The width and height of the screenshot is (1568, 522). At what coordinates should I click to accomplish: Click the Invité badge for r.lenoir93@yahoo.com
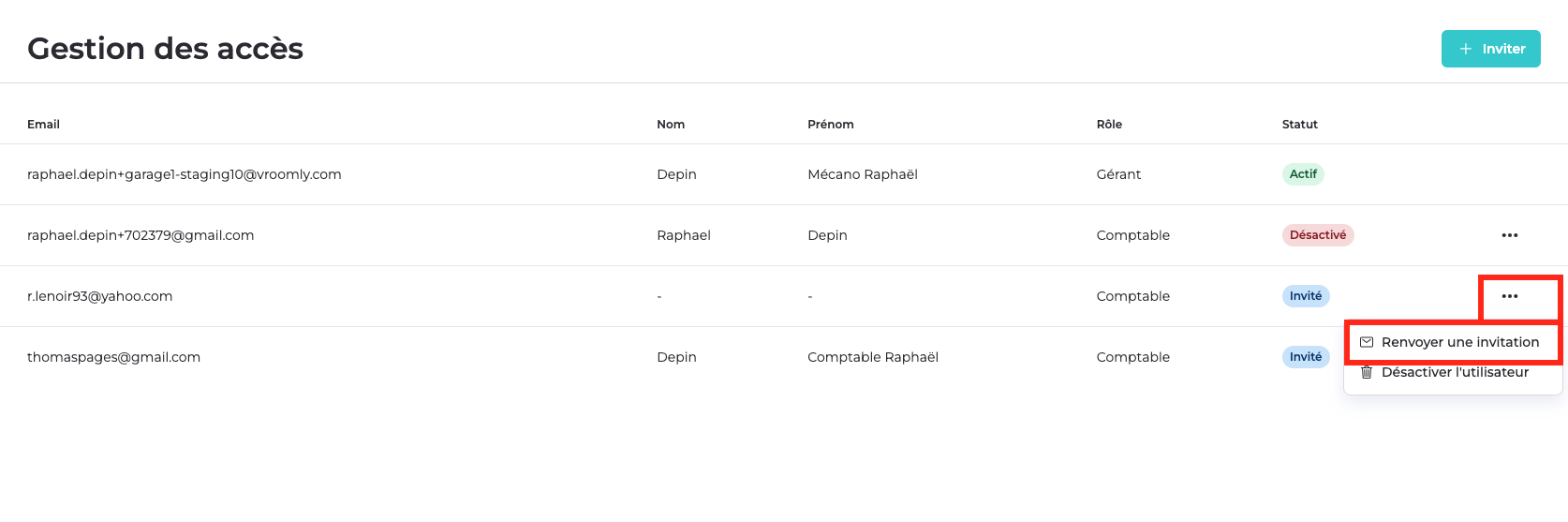(1306, 296)
